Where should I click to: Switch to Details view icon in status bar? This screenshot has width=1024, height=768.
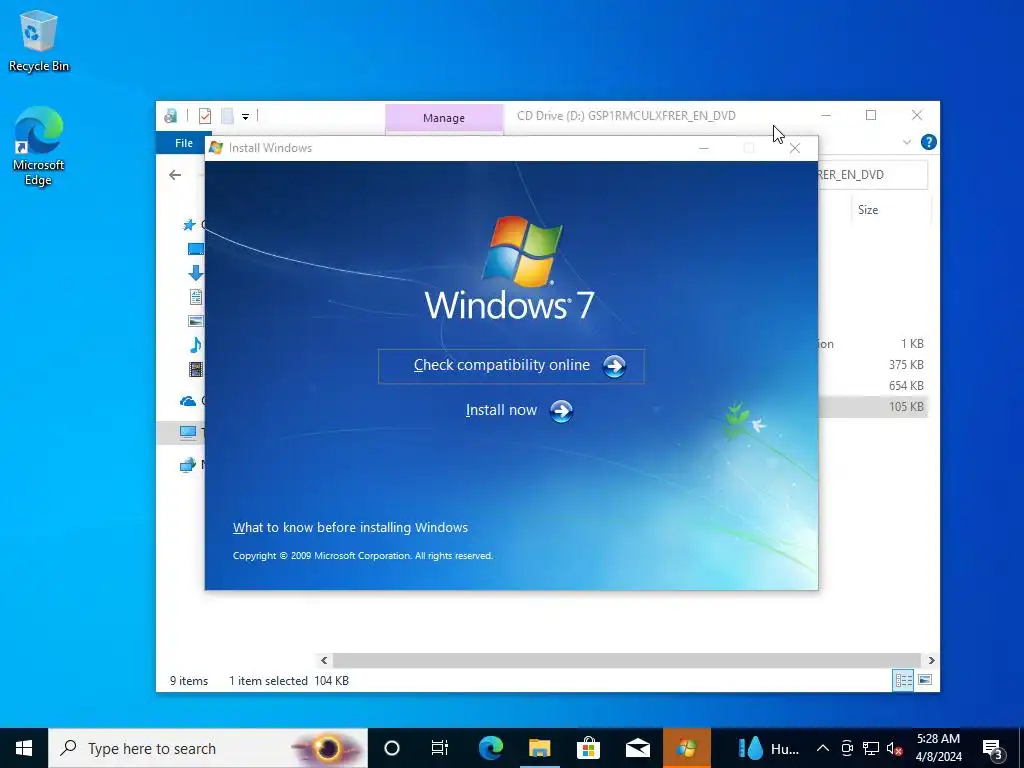pyautogui.click(x=903, y=680)
